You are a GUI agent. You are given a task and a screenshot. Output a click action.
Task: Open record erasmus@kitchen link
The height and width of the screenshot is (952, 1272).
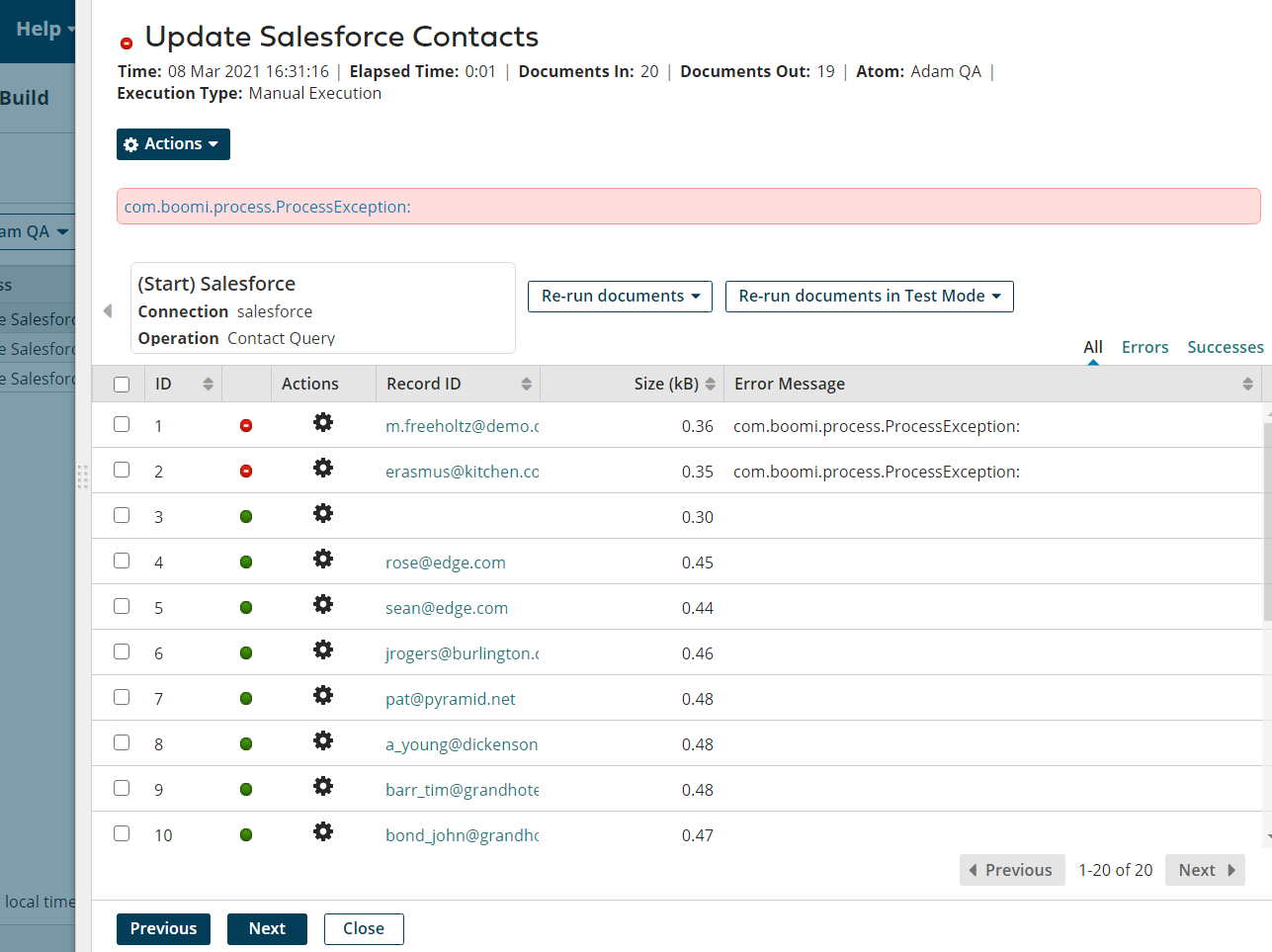(x=462, y=472)
